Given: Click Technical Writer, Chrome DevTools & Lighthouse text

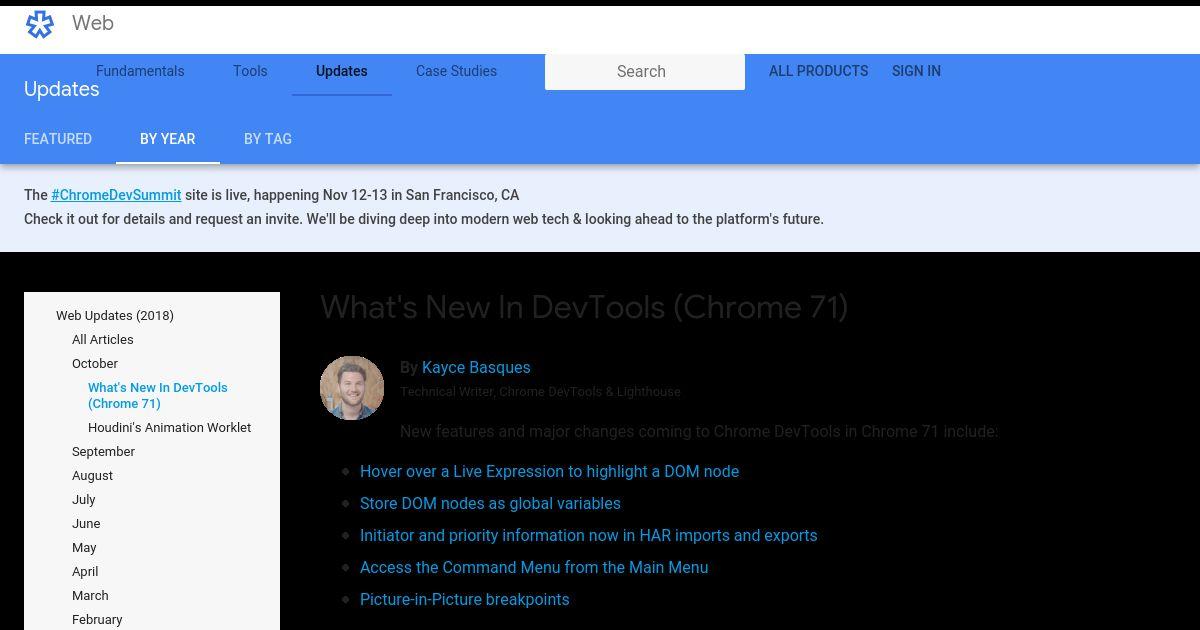Looking at the screenshot, I should pos(540,391).
